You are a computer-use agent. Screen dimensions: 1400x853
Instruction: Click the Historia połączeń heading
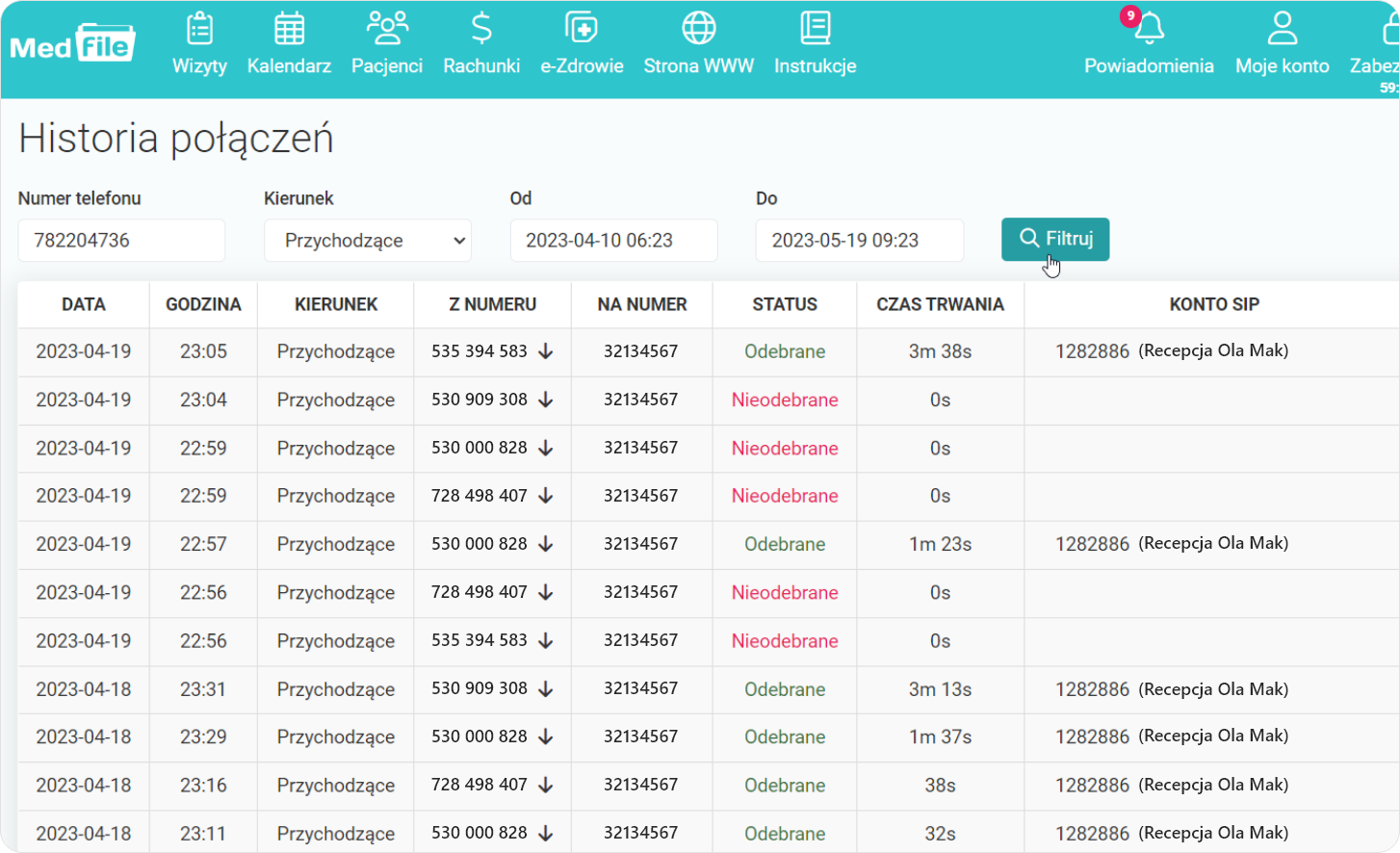point(176,139)
